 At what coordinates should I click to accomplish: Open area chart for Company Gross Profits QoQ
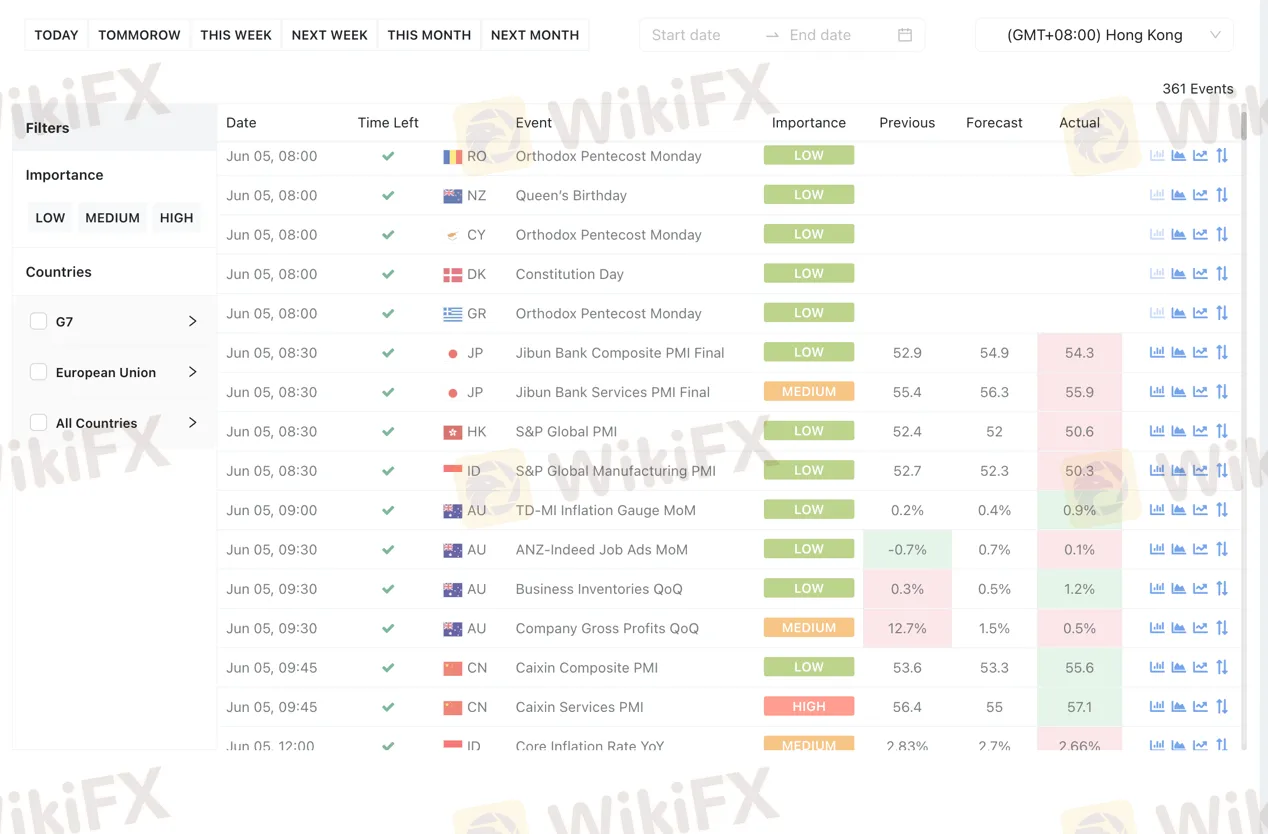[x=1179, y=628]
